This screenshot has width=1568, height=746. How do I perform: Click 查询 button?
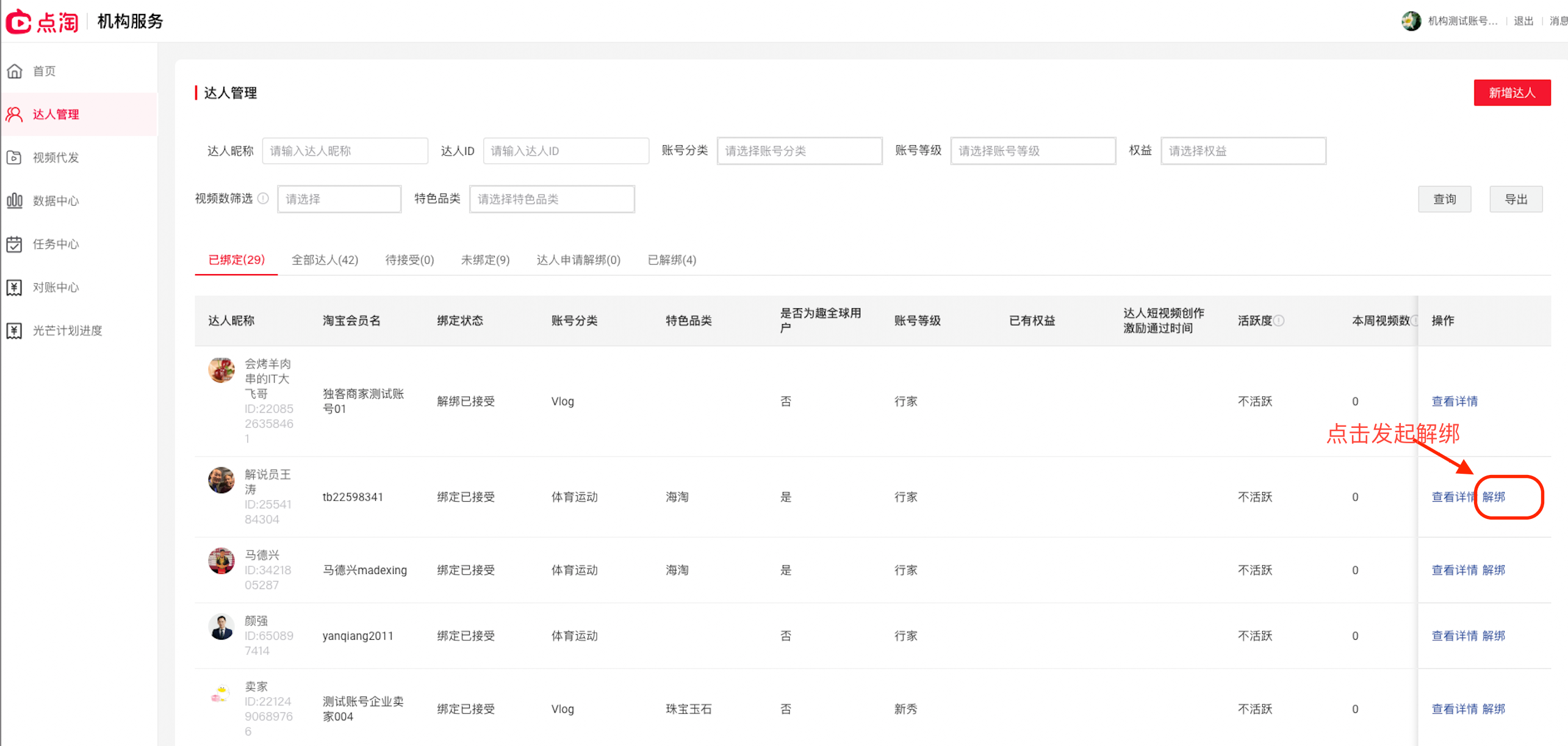1444,200
